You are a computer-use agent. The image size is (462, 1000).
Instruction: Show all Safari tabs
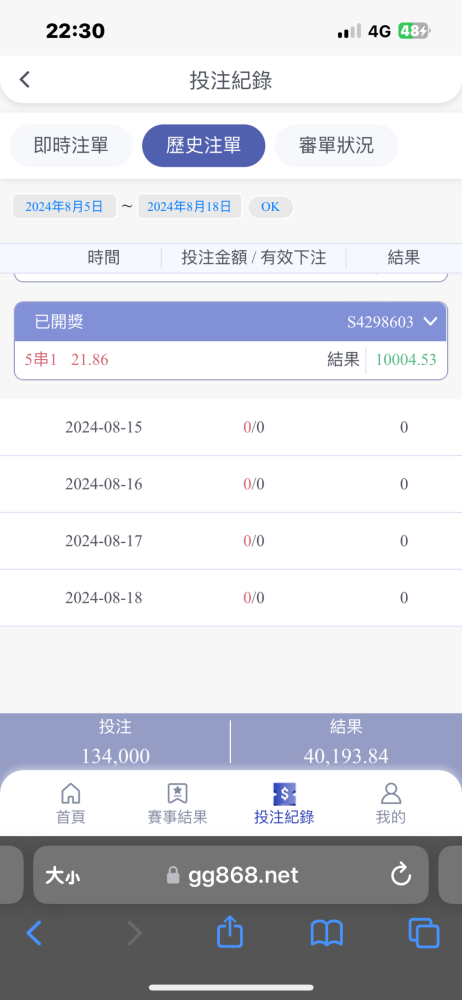tap(424, 933)
